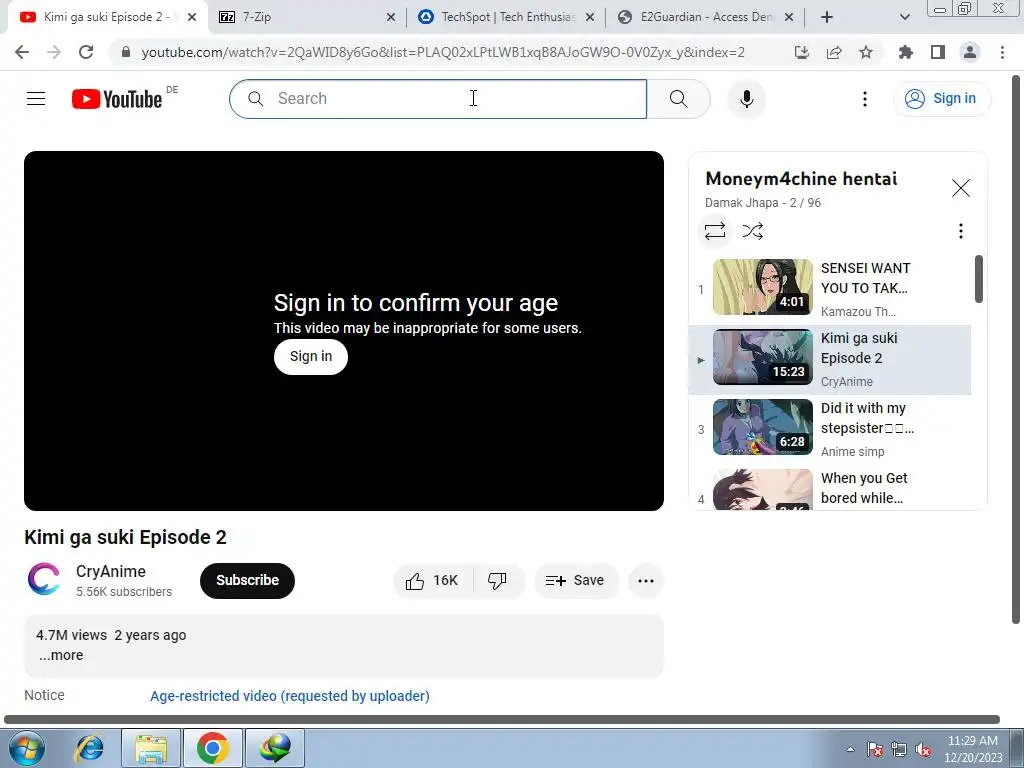Viewport: 1024px width, 768px height.
Task: Like the video with thumbs up
Action: pyautogui.click(x=433, y=581)
